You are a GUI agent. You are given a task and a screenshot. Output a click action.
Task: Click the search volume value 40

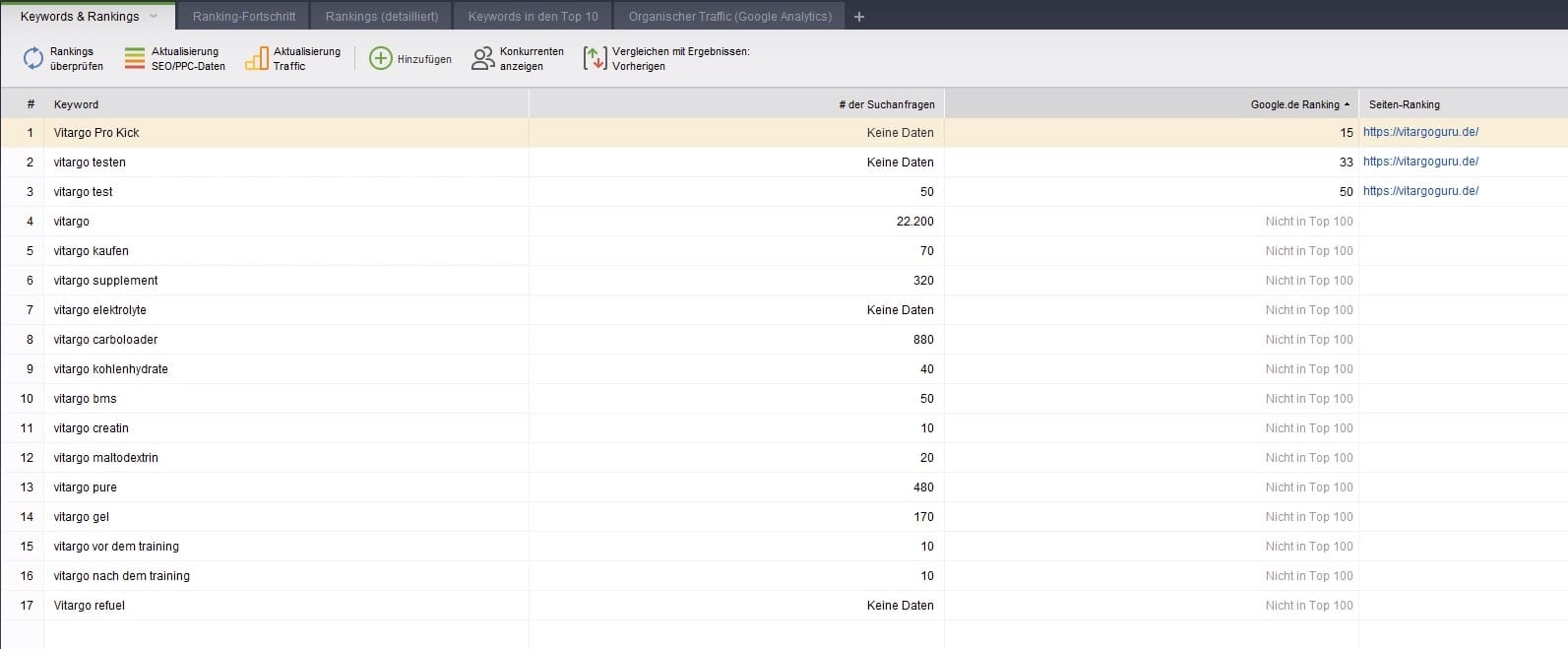[x=927, y=369]
